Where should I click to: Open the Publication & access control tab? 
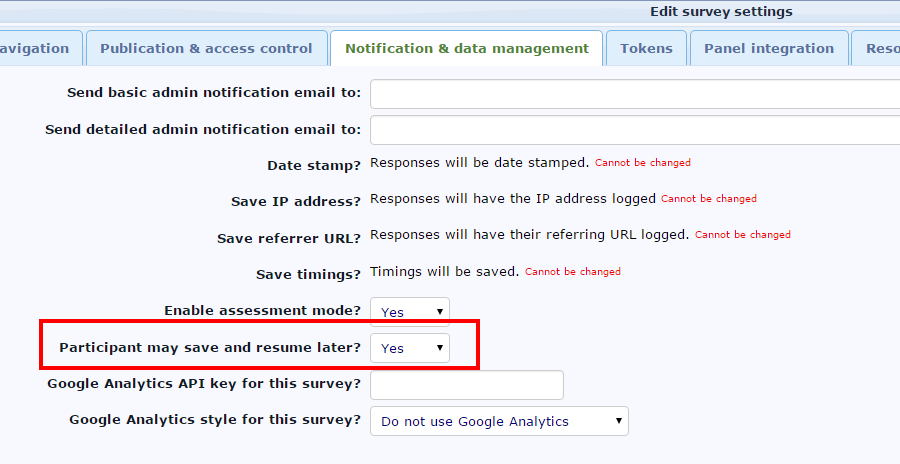[206, 48]
